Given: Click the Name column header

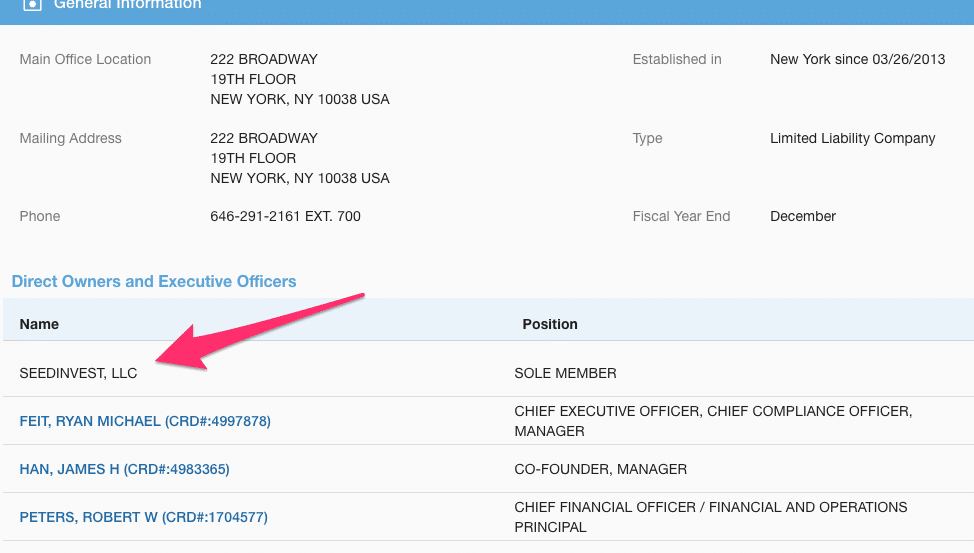Looking at the screenshot, I should coord(39,324).
